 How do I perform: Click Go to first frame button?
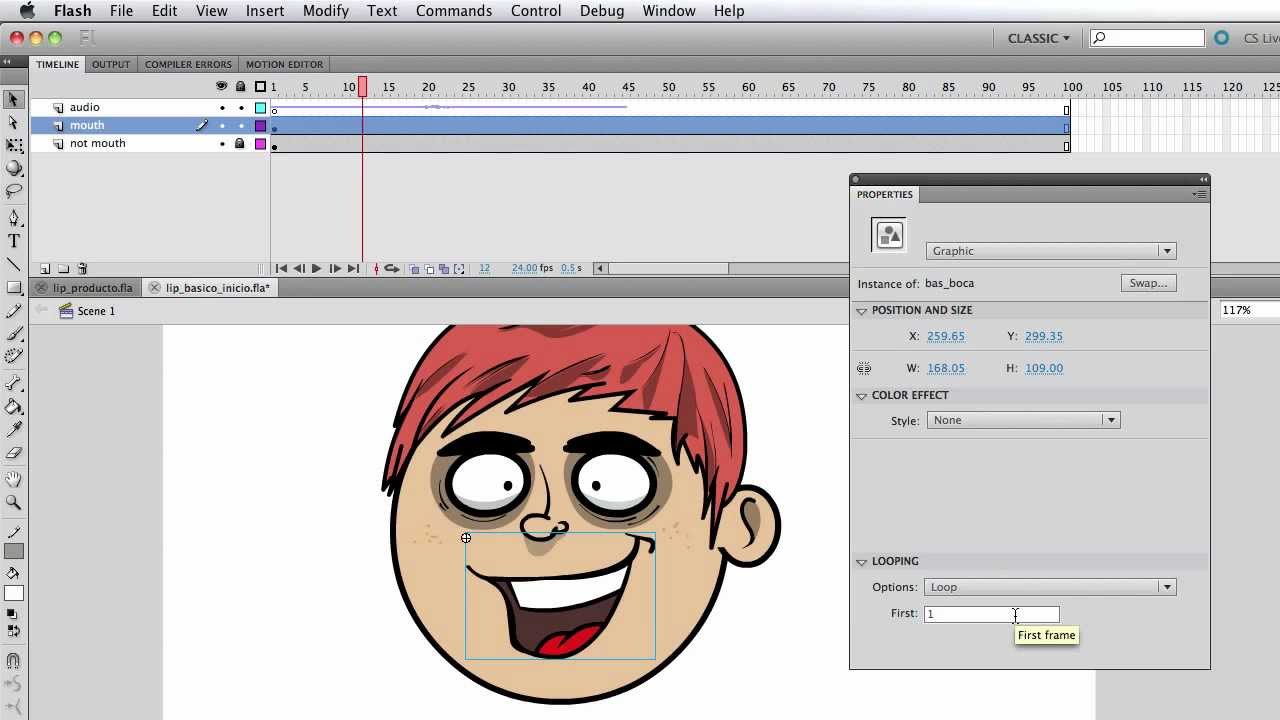tap(281, 268)
